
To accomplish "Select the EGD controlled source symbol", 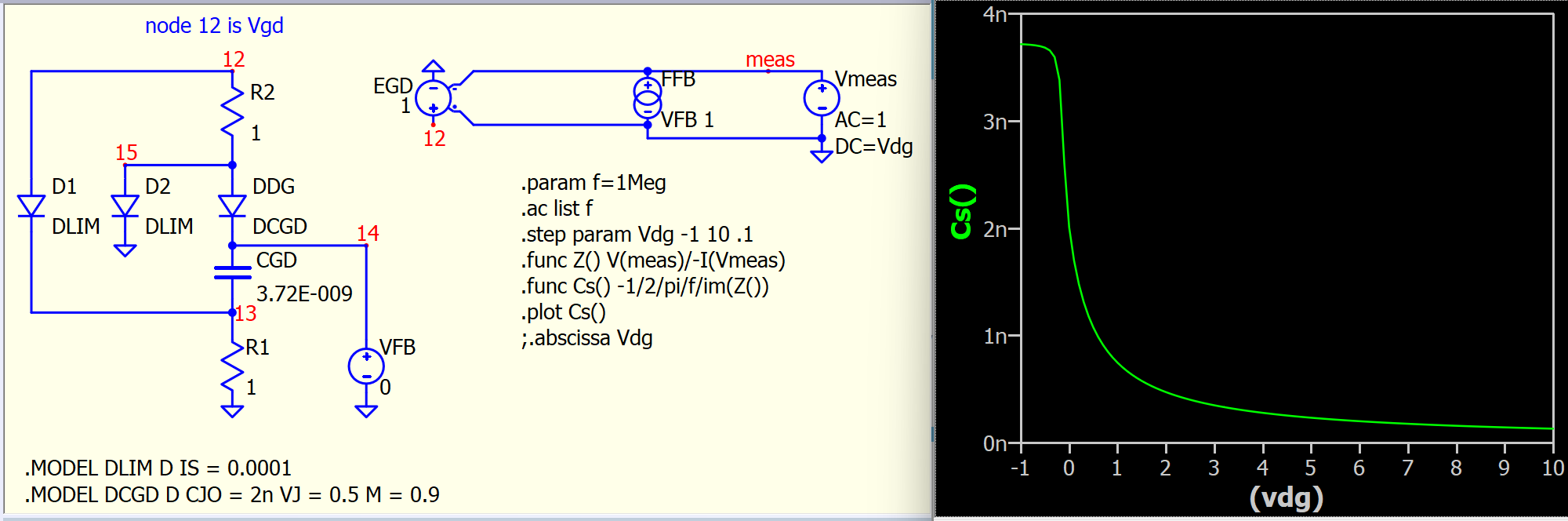I will tap(433, 98).
